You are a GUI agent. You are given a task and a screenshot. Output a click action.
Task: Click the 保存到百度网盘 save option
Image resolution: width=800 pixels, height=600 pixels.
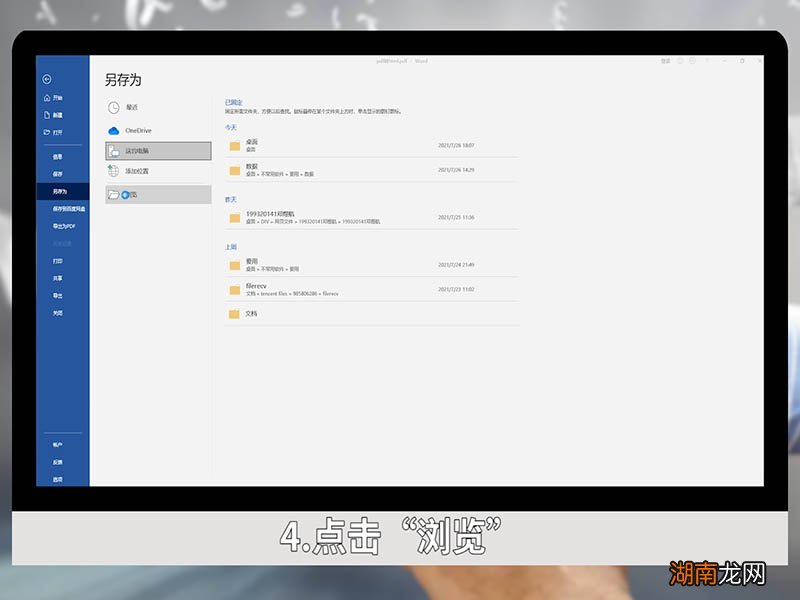pos(60,208)
